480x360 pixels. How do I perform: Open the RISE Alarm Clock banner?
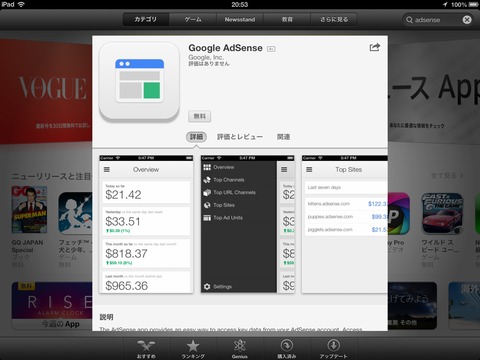(52, 305)
